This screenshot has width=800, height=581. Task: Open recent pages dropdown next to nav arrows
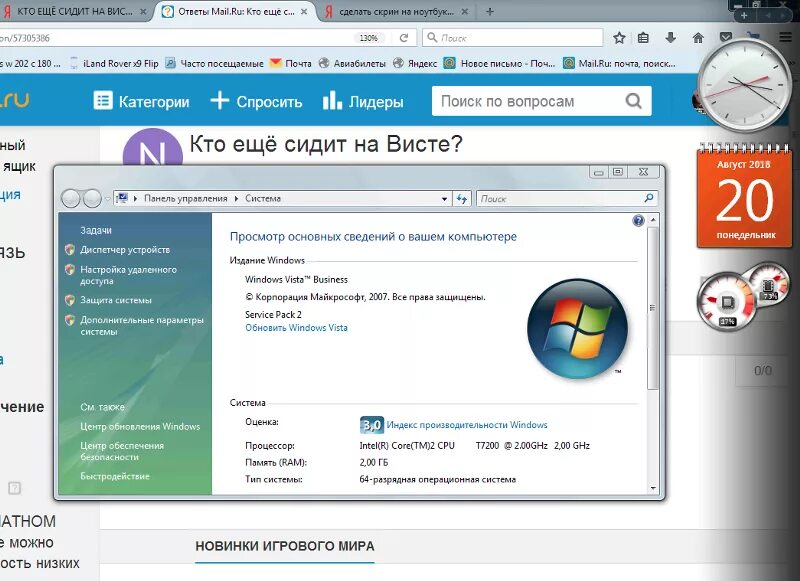click(x=108, y=199)
